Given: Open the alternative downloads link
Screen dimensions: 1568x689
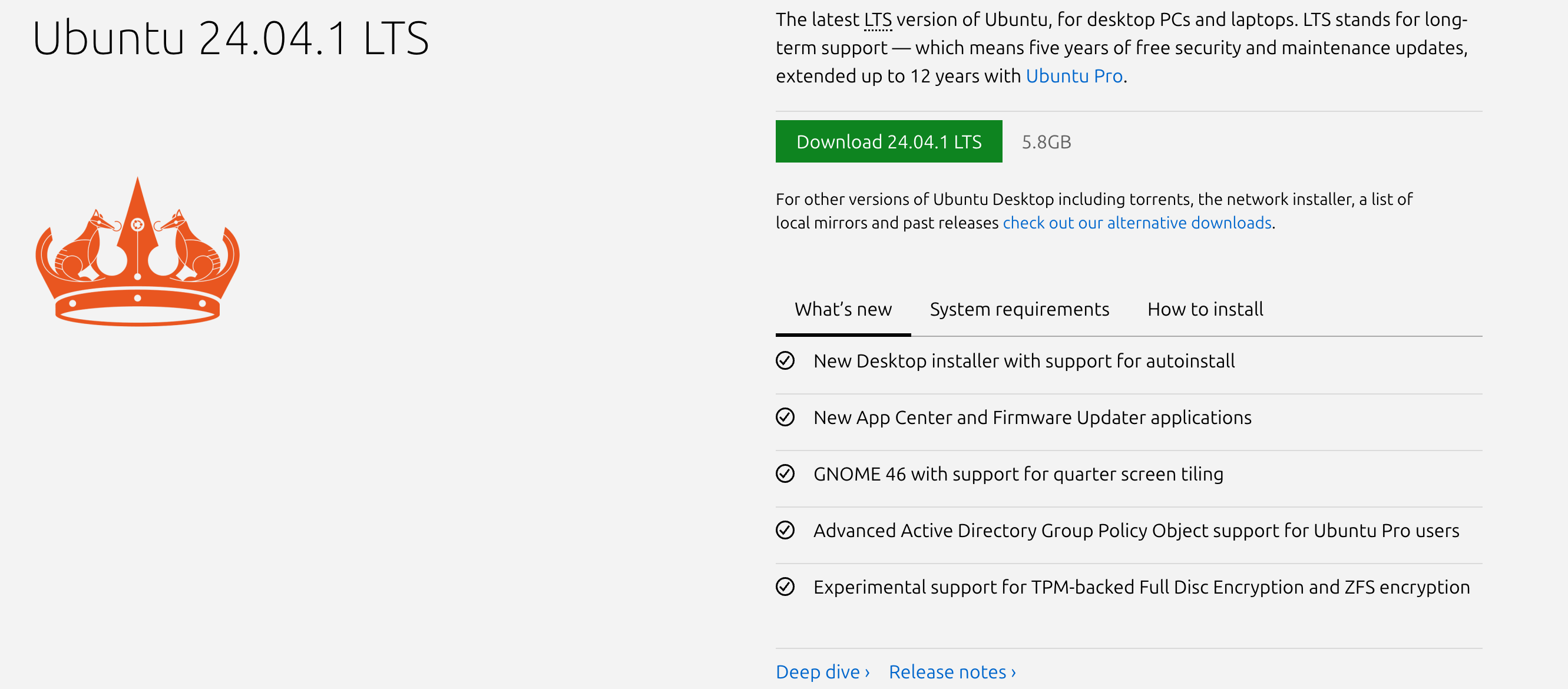Looking at the screenshot, I should [x=1137, y=223].
